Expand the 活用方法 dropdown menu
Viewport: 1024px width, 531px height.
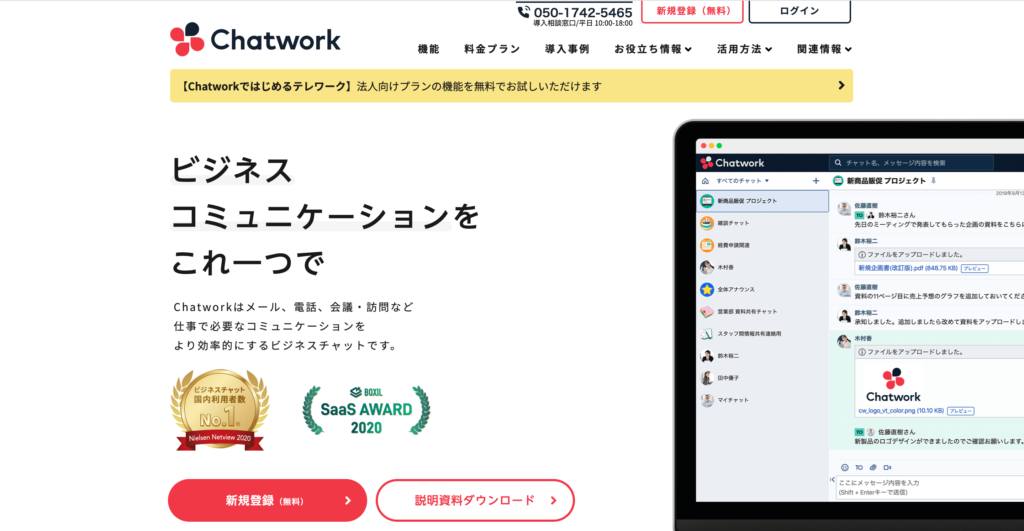744,49
